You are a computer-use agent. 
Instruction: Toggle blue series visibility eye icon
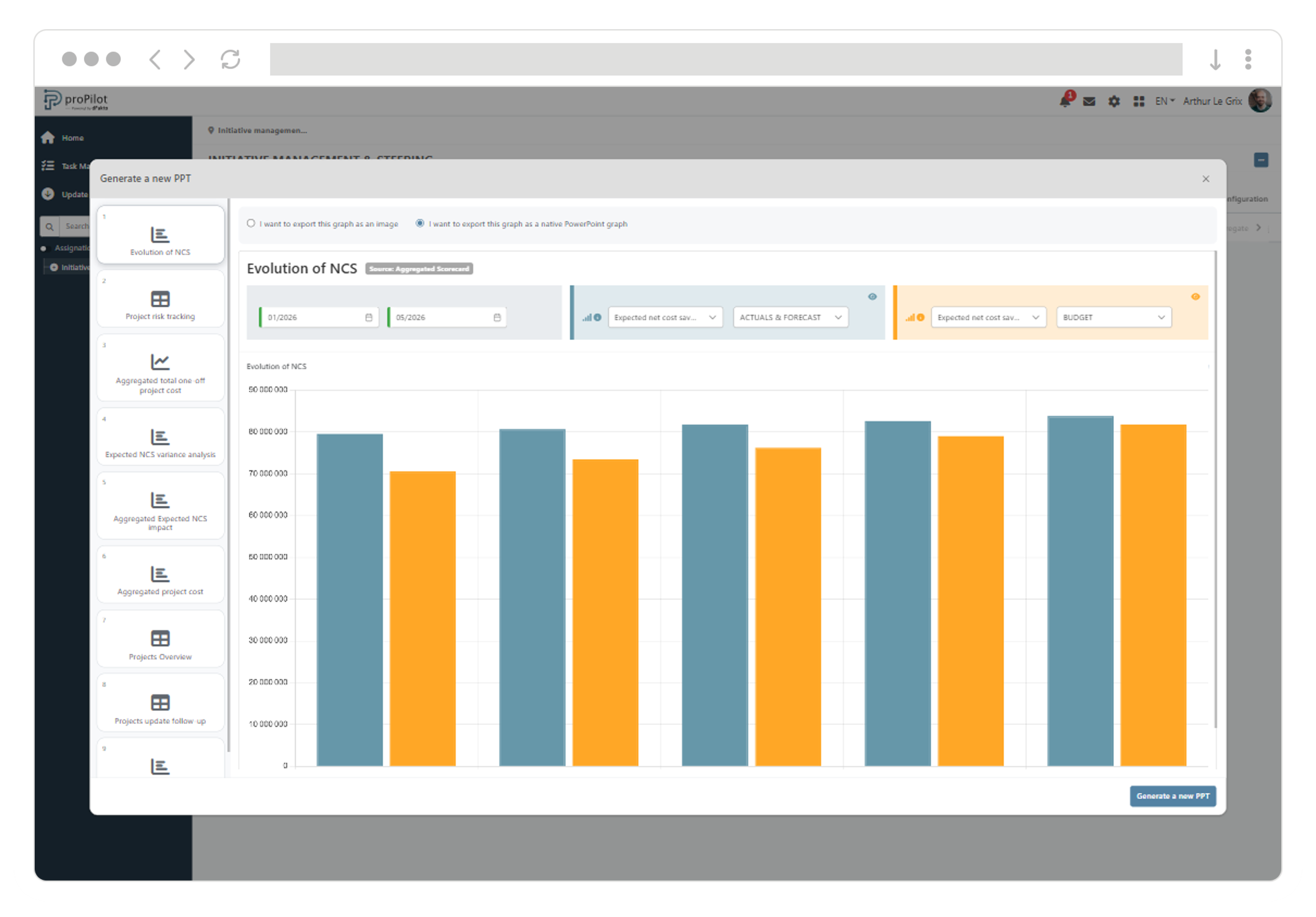click(872, 297)
